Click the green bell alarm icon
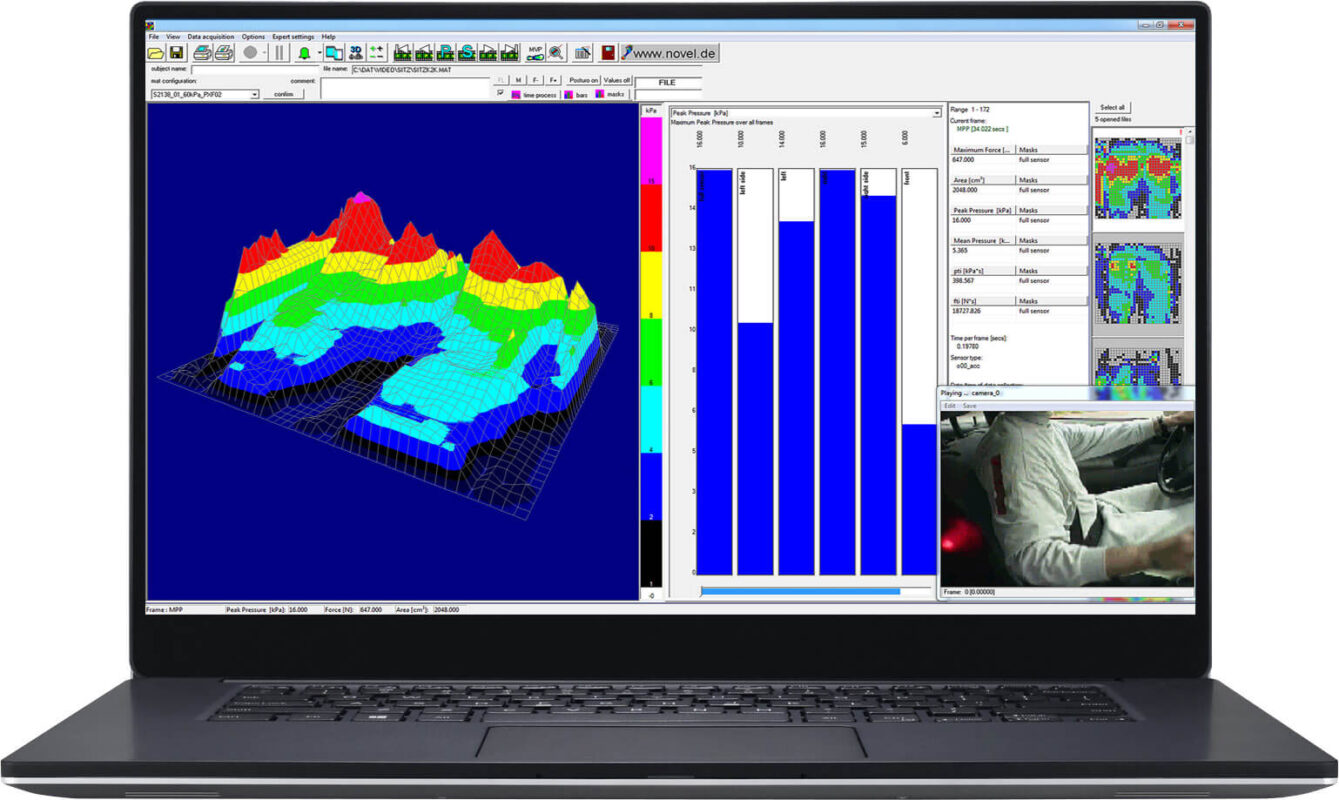 pyautogui.click(x=304, y=52)
